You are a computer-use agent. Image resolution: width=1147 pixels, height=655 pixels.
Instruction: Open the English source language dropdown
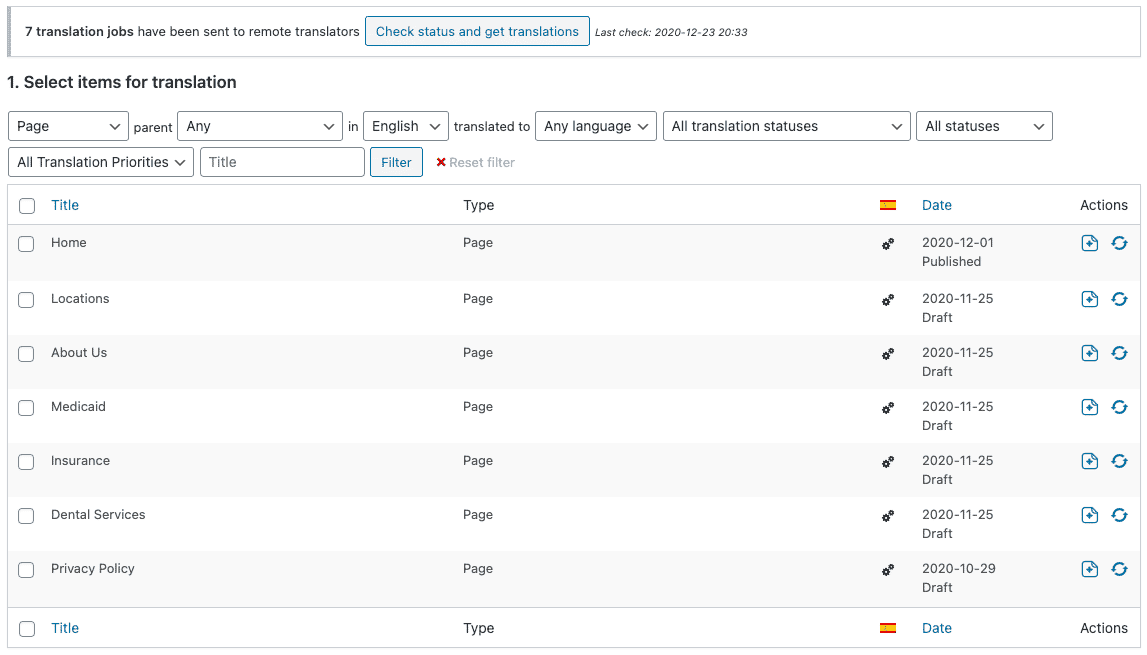pos(405,126)
